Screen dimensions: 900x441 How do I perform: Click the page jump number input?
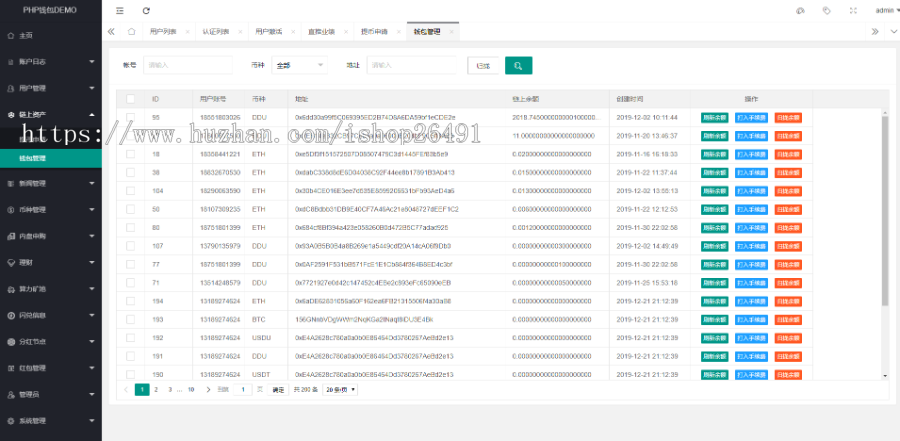click(243, 389)
